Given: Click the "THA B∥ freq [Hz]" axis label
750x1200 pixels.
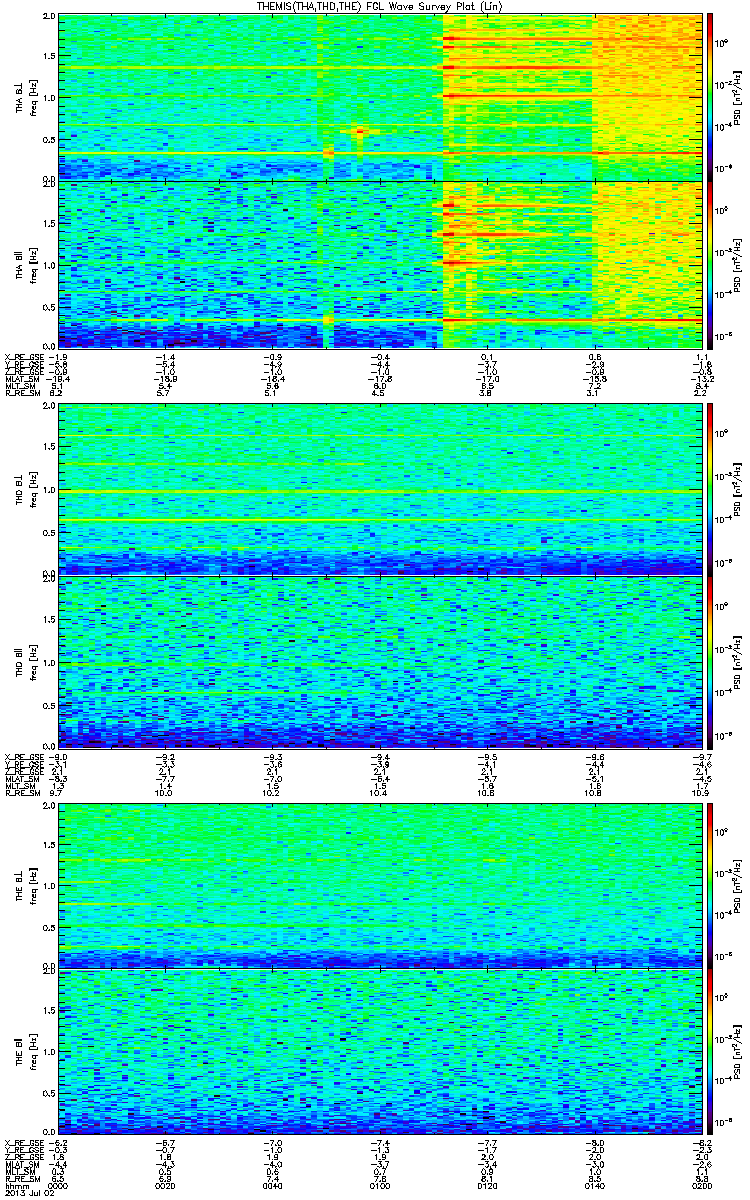Looking at the screenshot, I should 24,264.
